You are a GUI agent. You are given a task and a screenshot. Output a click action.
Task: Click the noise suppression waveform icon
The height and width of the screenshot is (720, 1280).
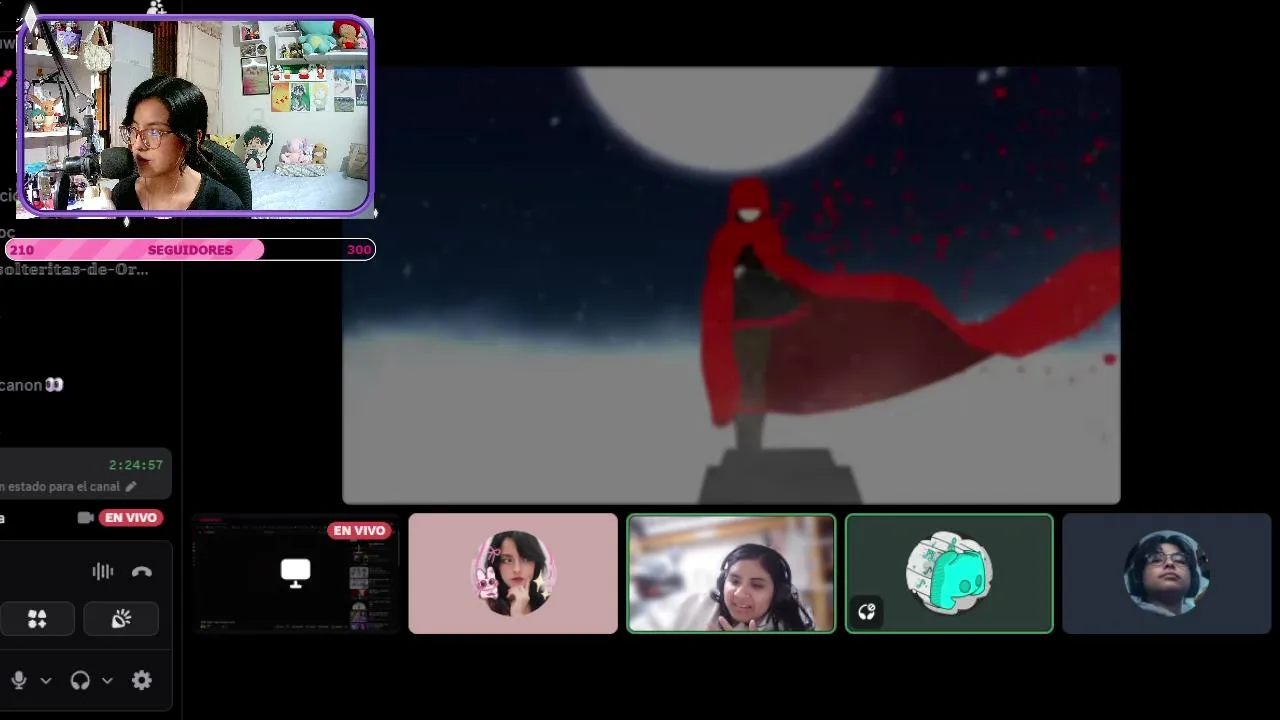pyautogui.click(x=102, y=571)
